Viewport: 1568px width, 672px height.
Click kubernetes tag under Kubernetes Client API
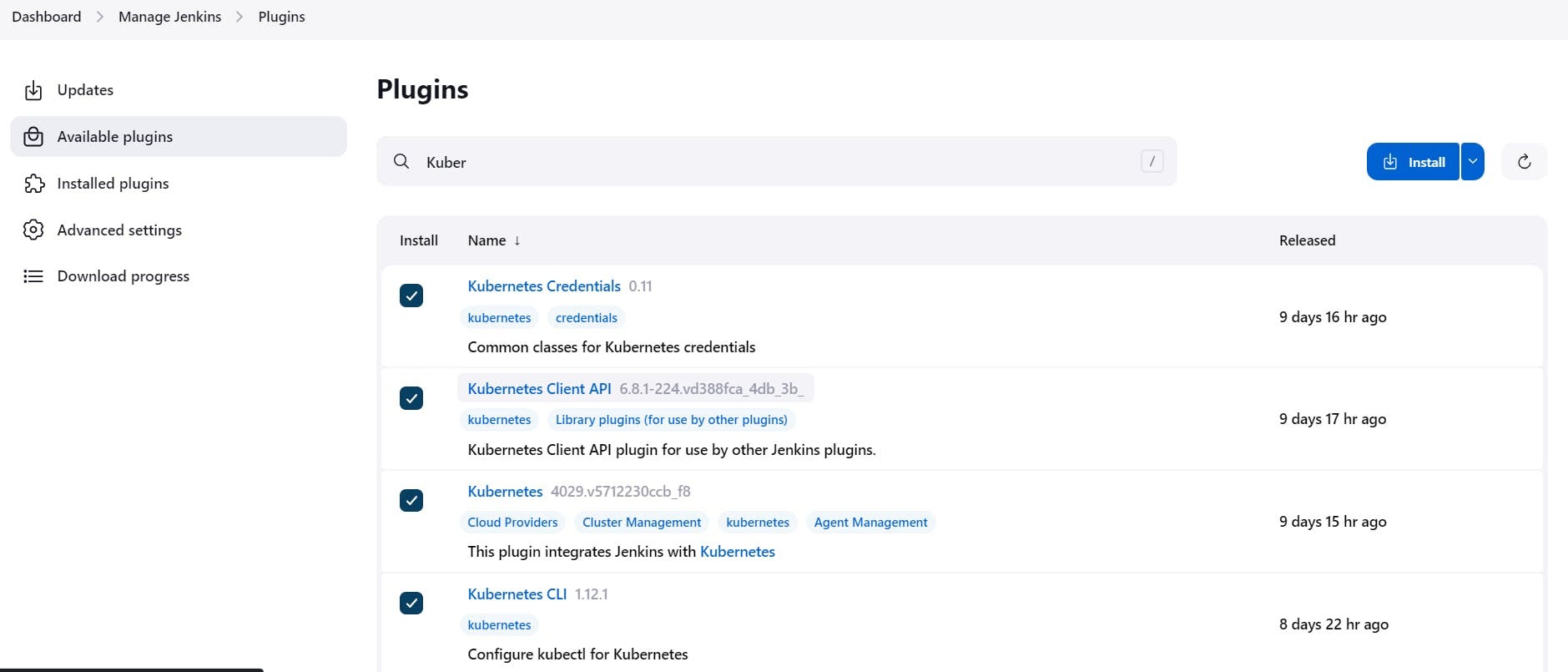coord(499,420)
